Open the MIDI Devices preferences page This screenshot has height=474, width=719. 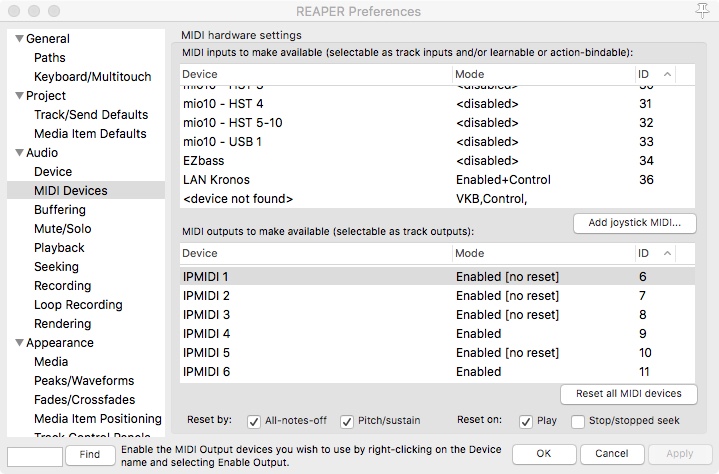click(x=70, y=191)
